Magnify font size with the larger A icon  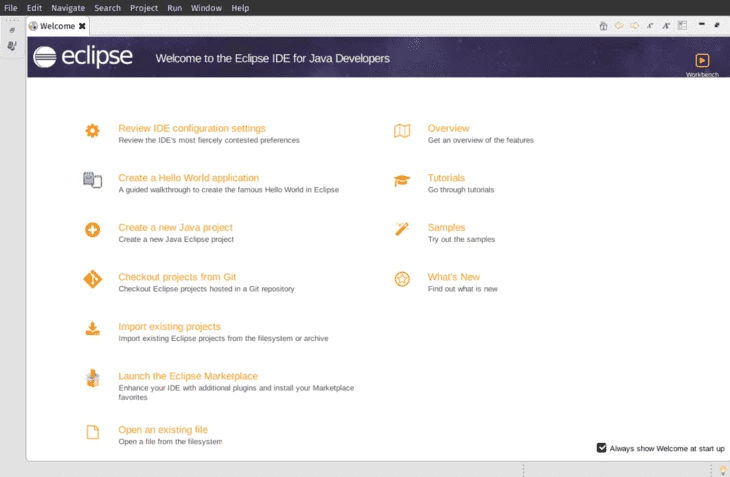[x=666, y=26]
